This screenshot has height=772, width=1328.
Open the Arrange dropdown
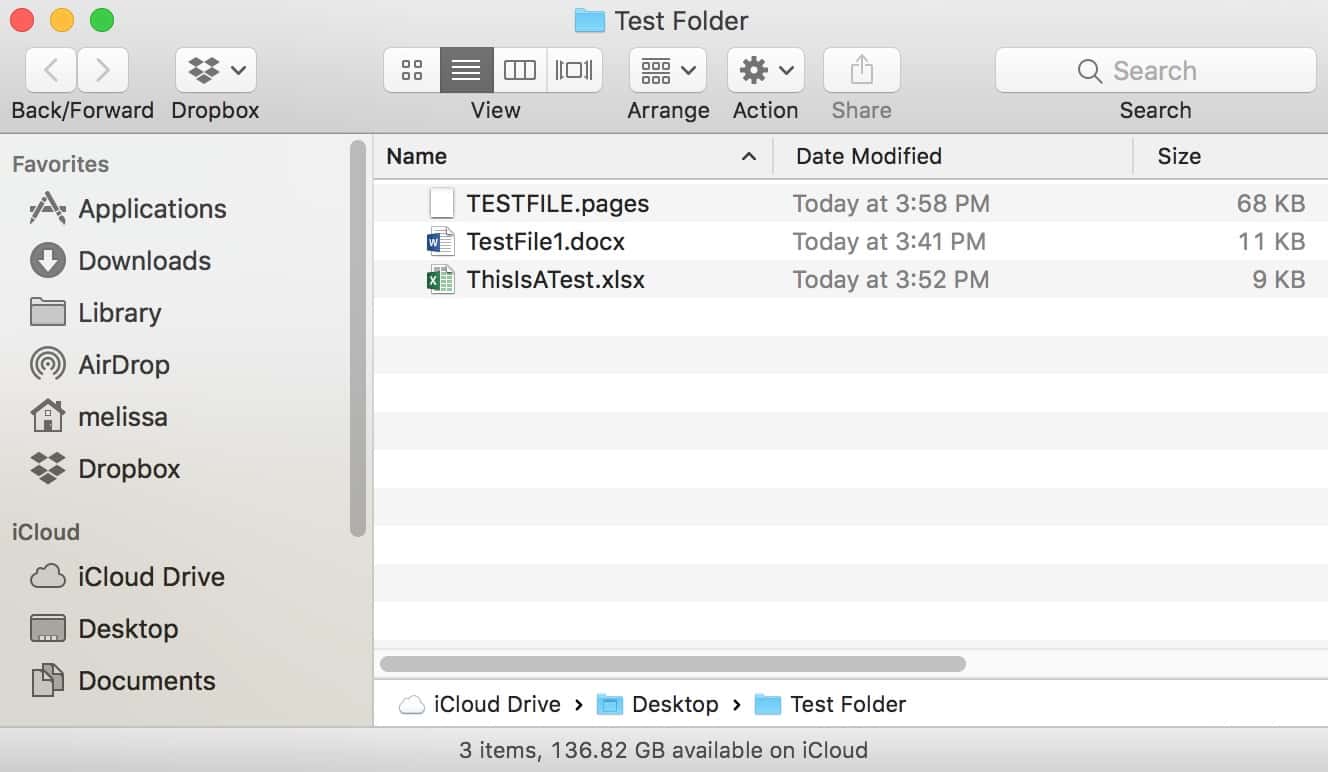coord(667,69)
